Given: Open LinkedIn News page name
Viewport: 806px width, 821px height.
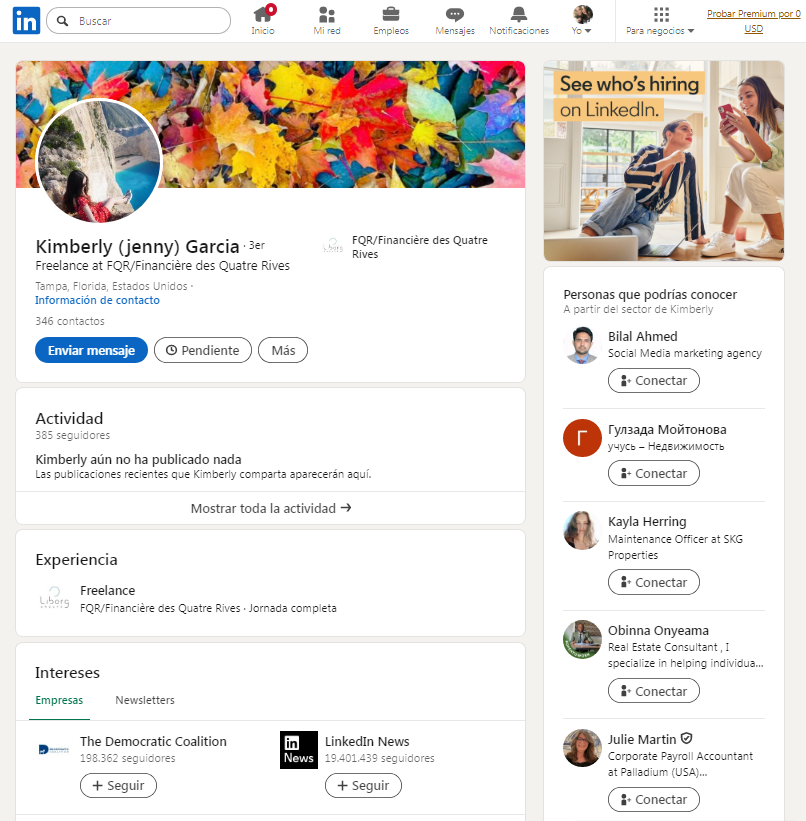Looking at the screenshot, I should 367,741.
